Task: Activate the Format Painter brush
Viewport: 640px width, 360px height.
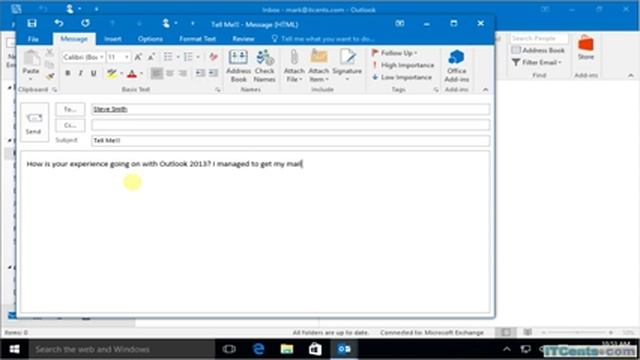Action: [x=50, y=76]
